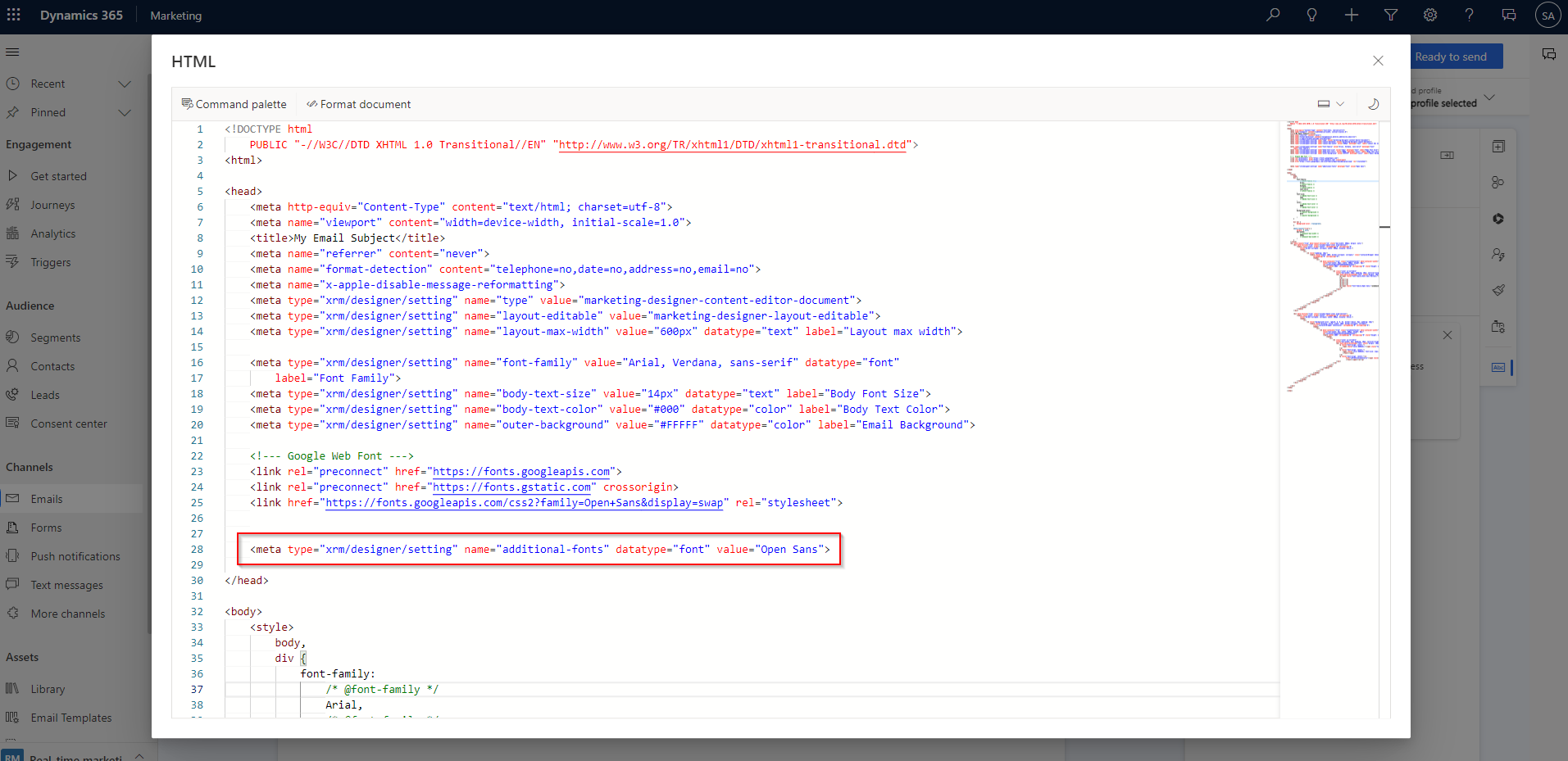Open the HTML code tool in right panel

[x=1498, y=367]
